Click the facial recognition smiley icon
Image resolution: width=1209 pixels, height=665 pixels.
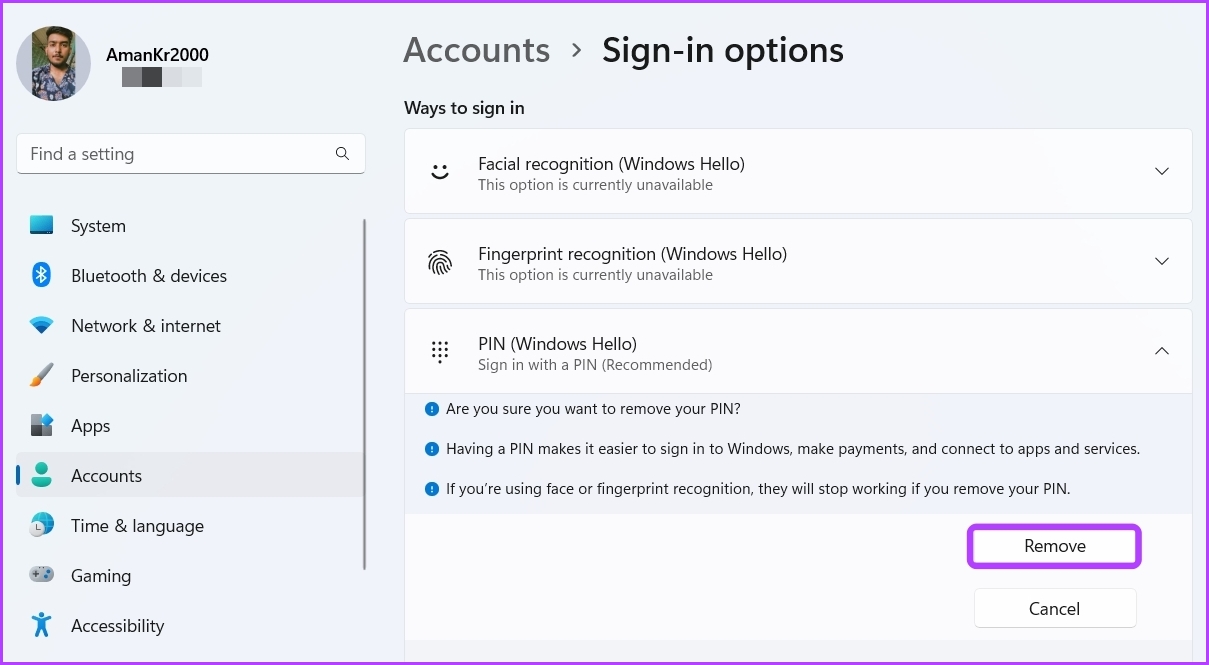point(440,171)
